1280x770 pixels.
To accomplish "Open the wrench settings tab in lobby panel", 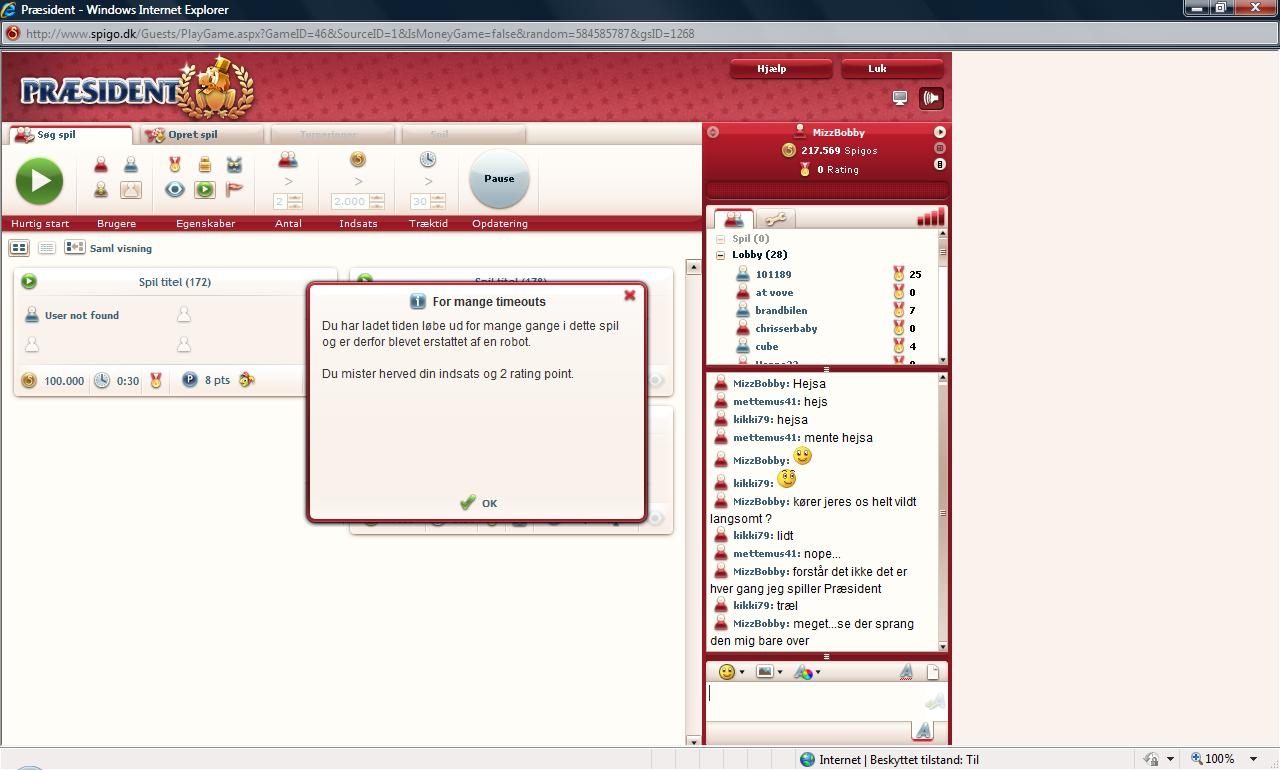I will coord(775,219).
